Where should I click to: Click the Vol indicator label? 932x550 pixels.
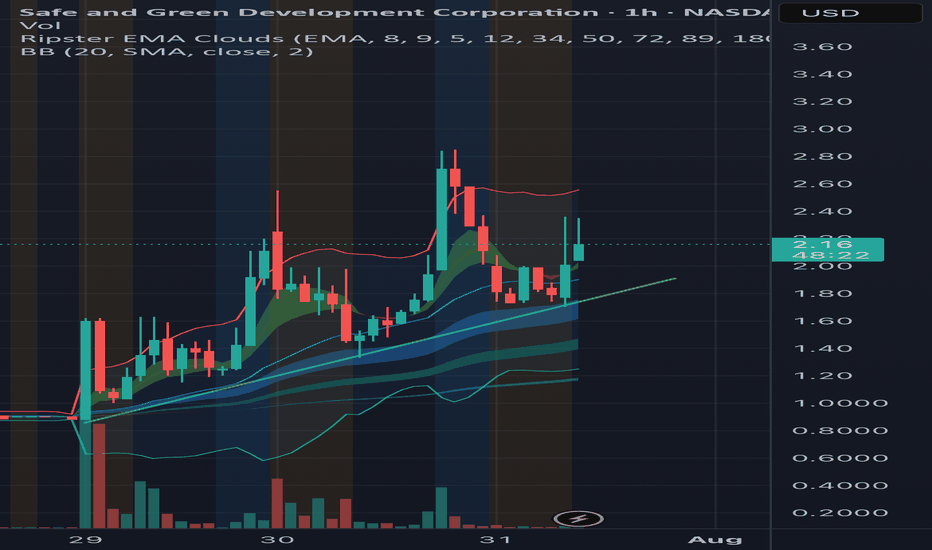40,26
